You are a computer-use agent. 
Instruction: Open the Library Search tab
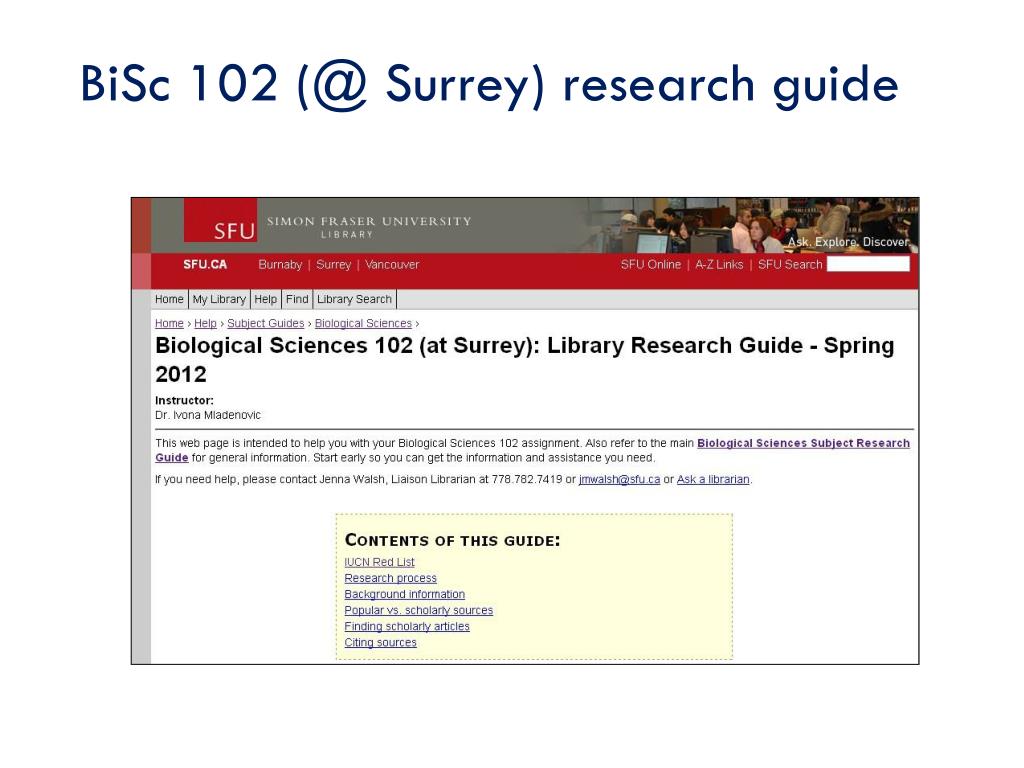click(x=355, y=299)
